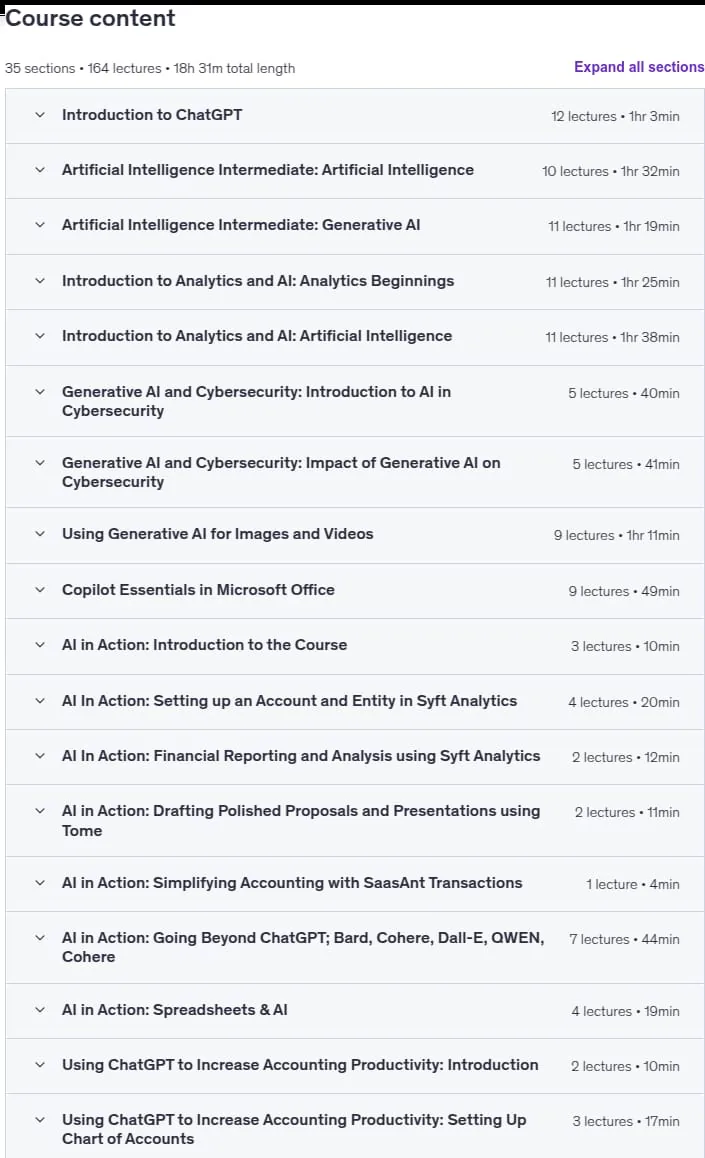Open chevron beside Setting Up Chart of Accounts
705x1158 pixels.
[x=40, y=1120]
